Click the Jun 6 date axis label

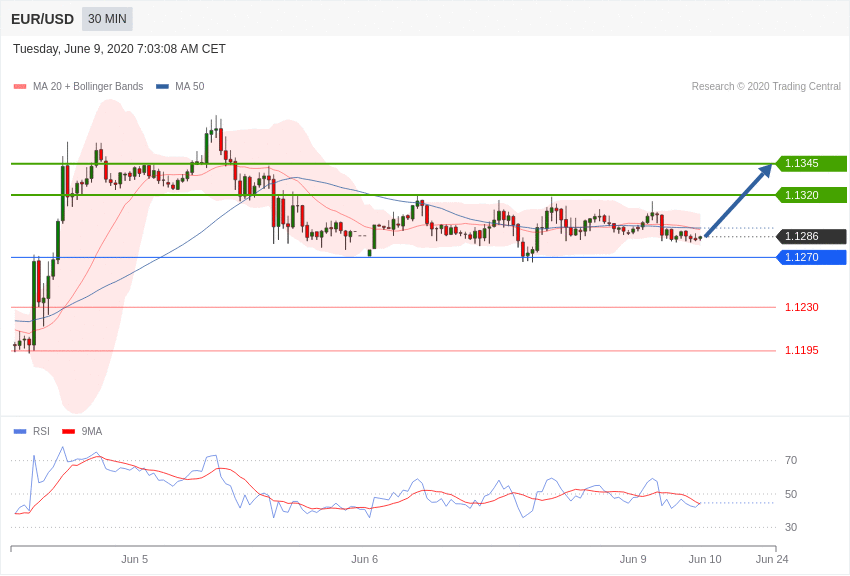(x=364, y=559)
